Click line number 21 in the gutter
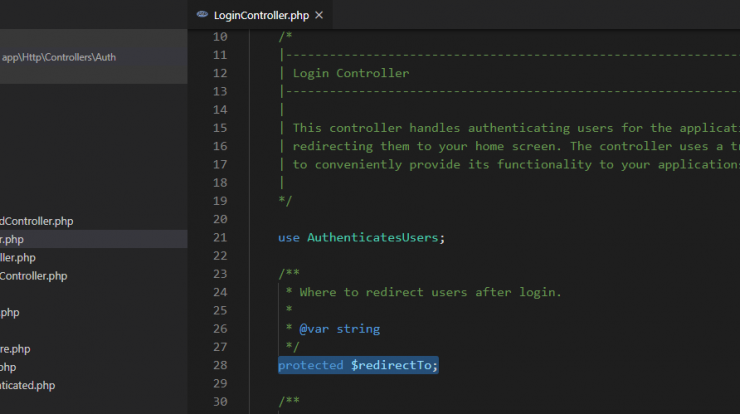 pyautogui.click(x=220, y=238)
